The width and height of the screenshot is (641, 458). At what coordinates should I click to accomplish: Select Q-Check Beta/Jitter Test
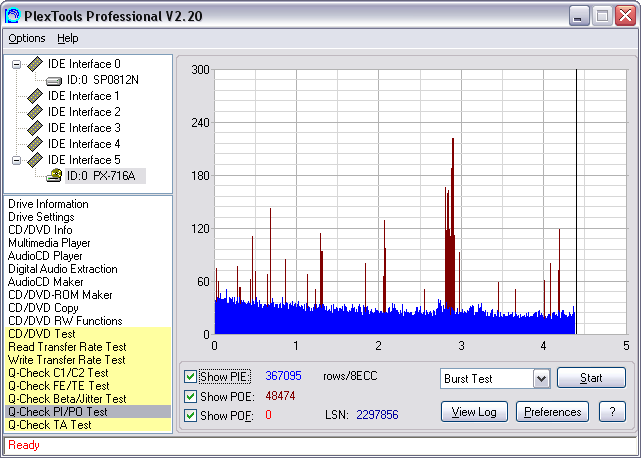click(67, 399)
